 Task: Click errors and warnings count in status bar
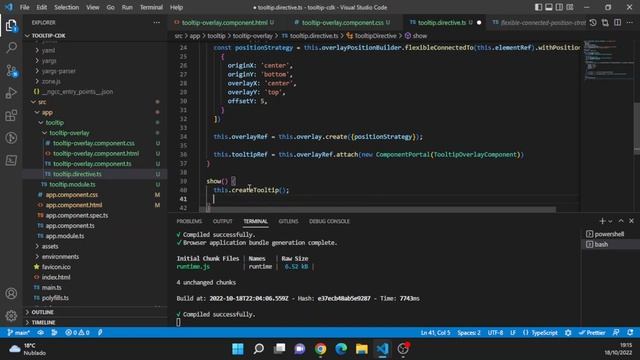tap(77, 333)
